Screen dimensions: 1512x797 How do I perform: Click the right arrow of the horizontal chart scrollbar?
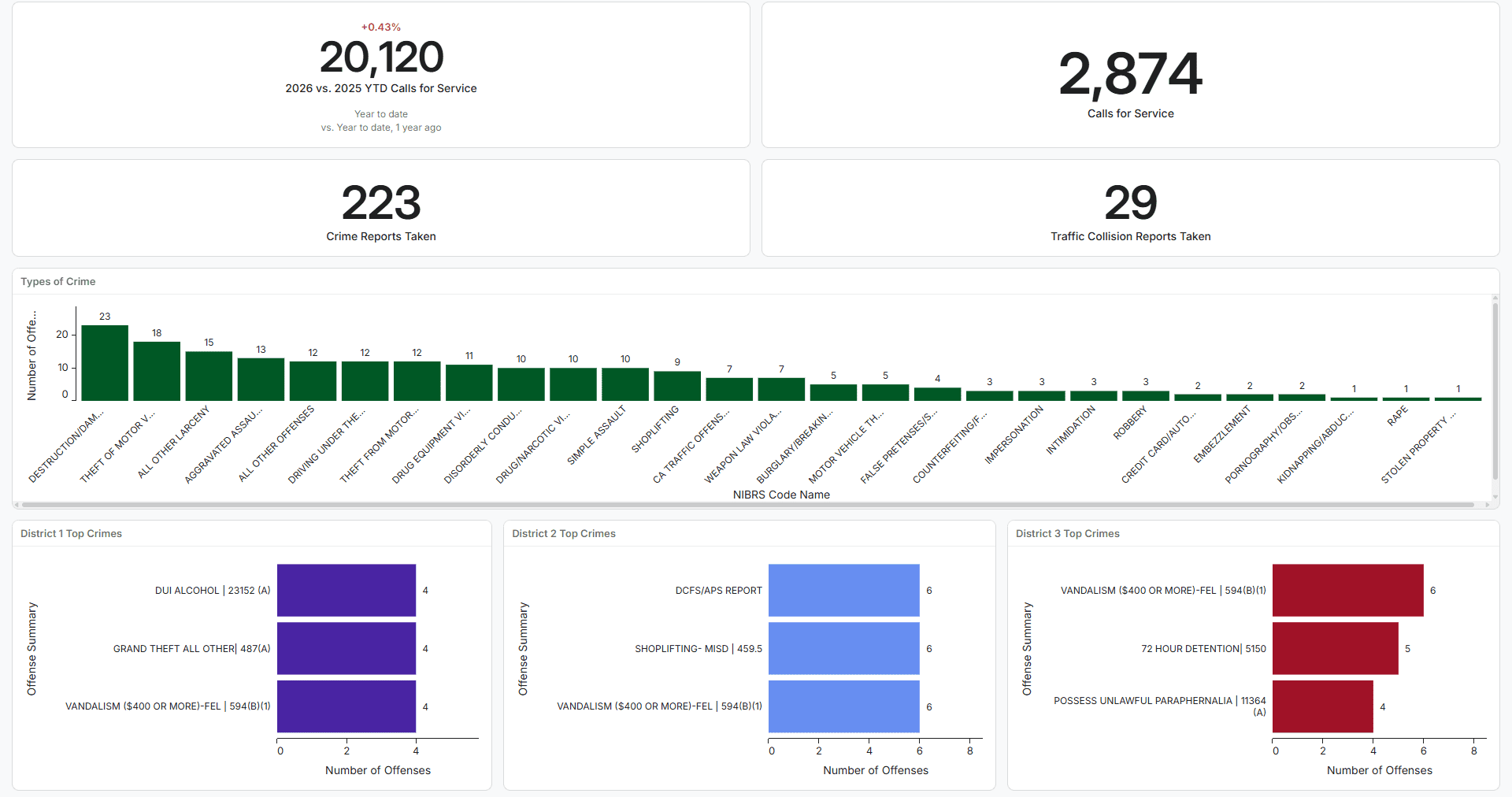[x=1487, y=505]
